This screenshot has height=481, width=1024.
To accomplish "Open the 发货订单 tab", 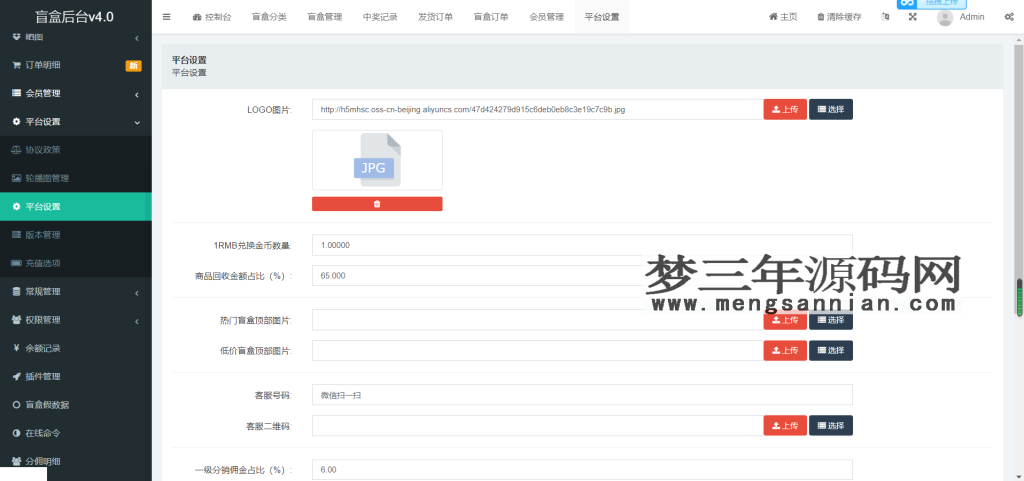I will point(436,17).
